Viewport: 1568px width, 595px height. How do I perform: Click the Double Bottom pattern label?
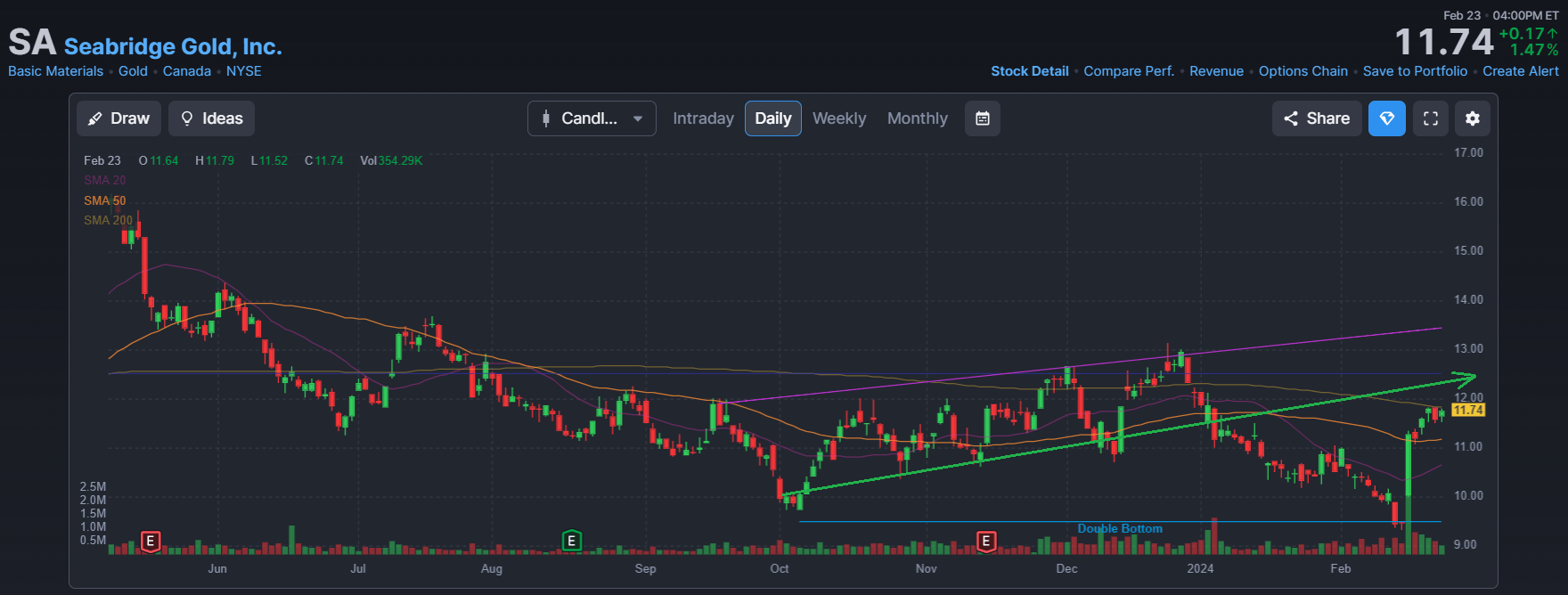[x=1120, y=528]
